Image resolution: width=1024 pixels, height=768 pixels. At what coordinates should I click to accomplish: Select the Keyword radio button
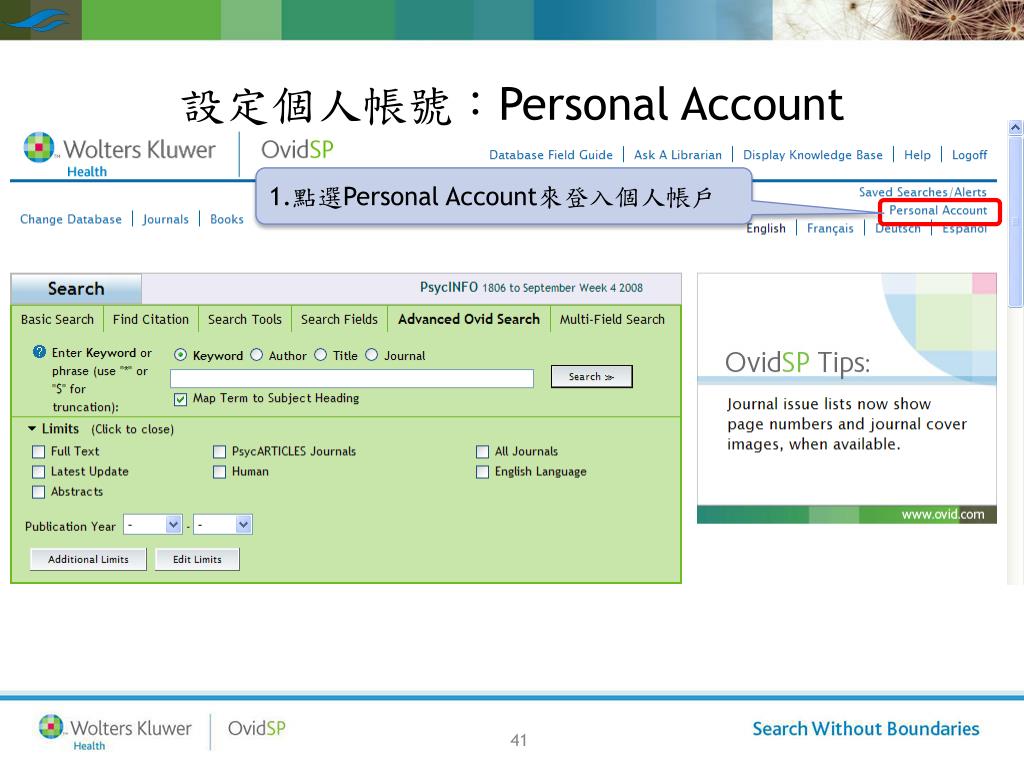click(180, 355)
